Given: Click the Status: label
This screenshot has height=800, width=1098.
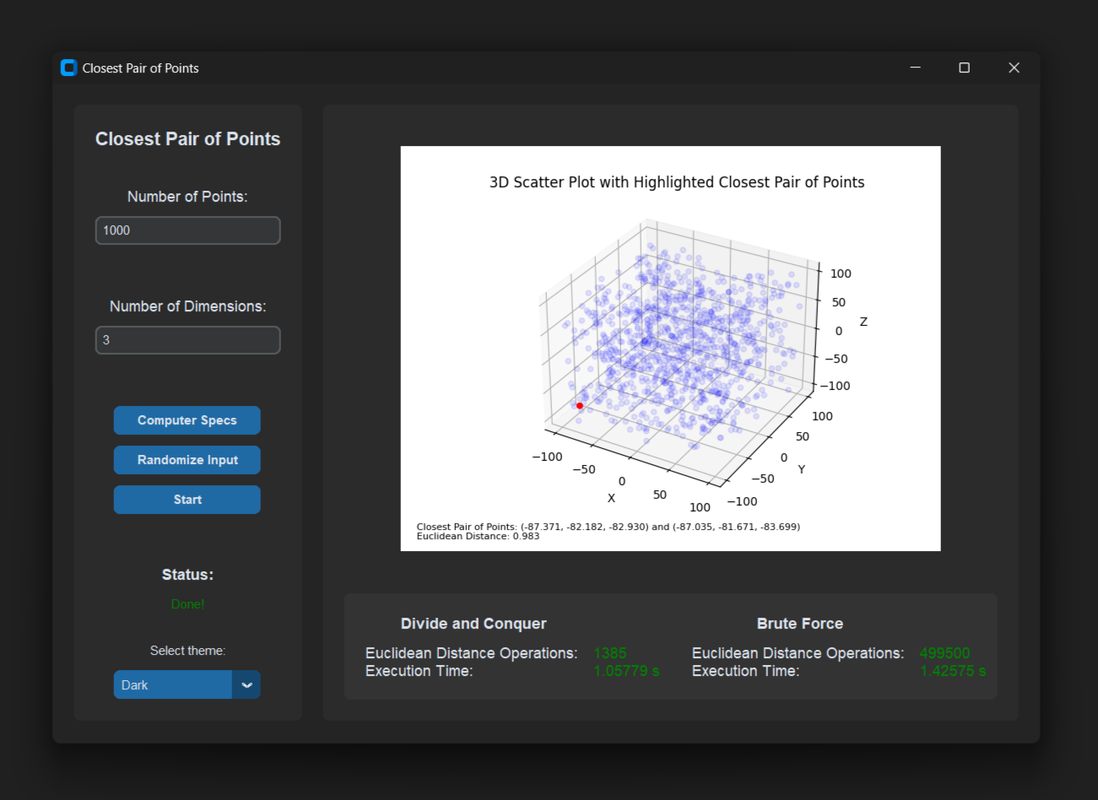Looking at the screenshot, I should [188, 574].
